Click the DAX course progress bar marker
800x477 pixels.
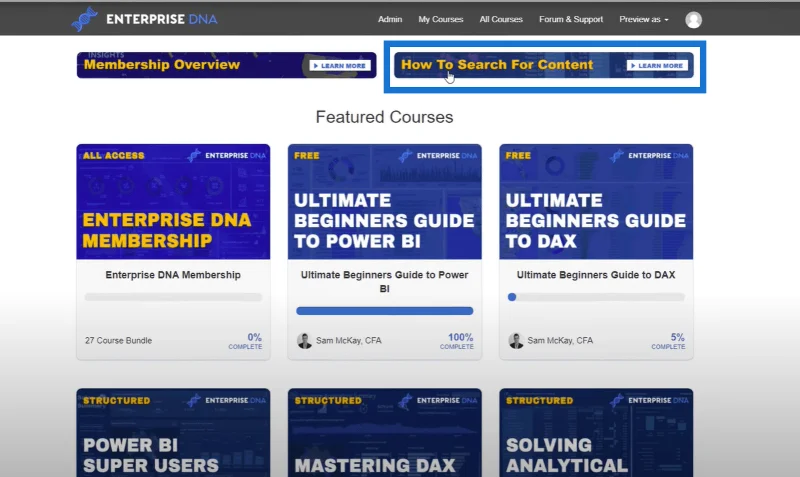coord(512,297)
